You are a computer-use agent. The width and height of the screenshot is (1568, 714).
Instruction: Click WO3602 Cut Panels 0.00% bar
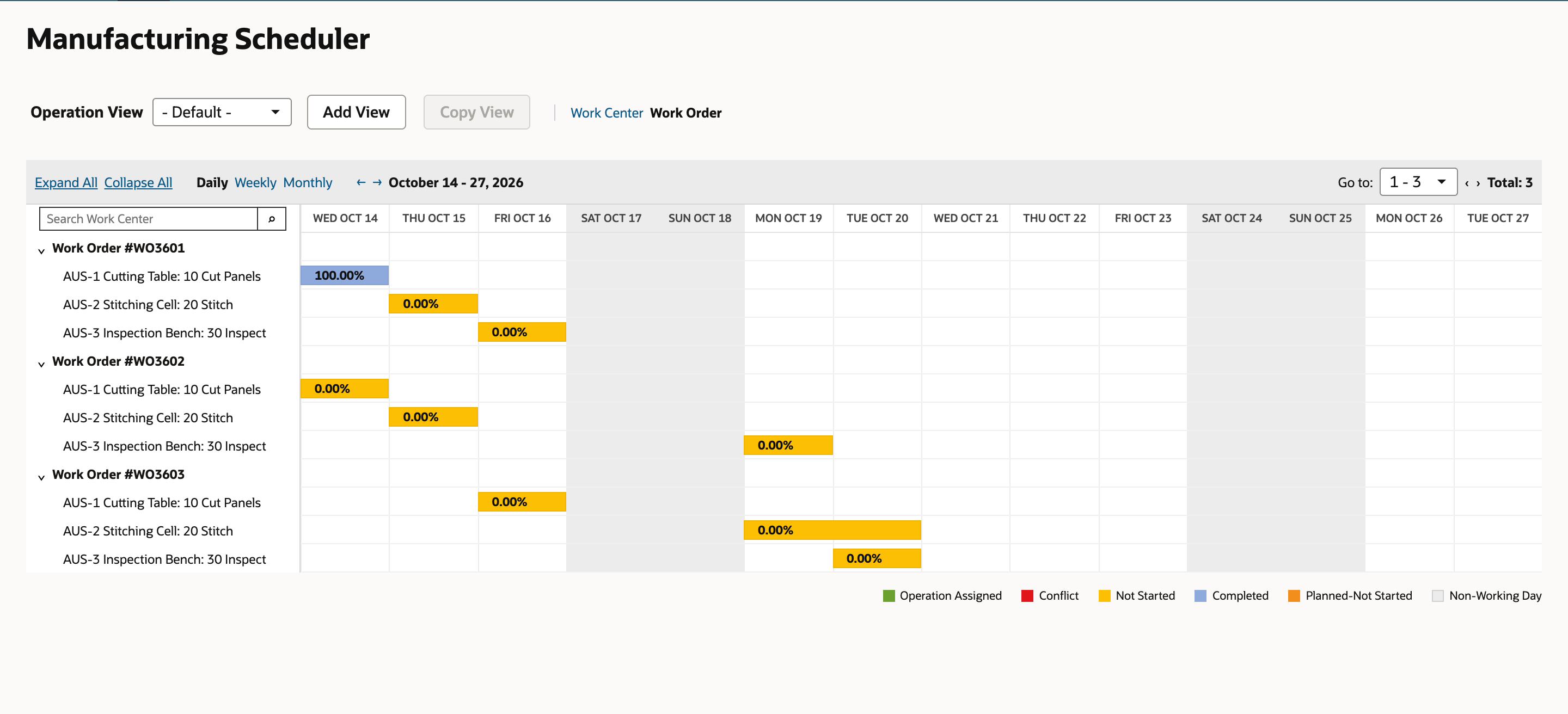[x=345, y=389]
